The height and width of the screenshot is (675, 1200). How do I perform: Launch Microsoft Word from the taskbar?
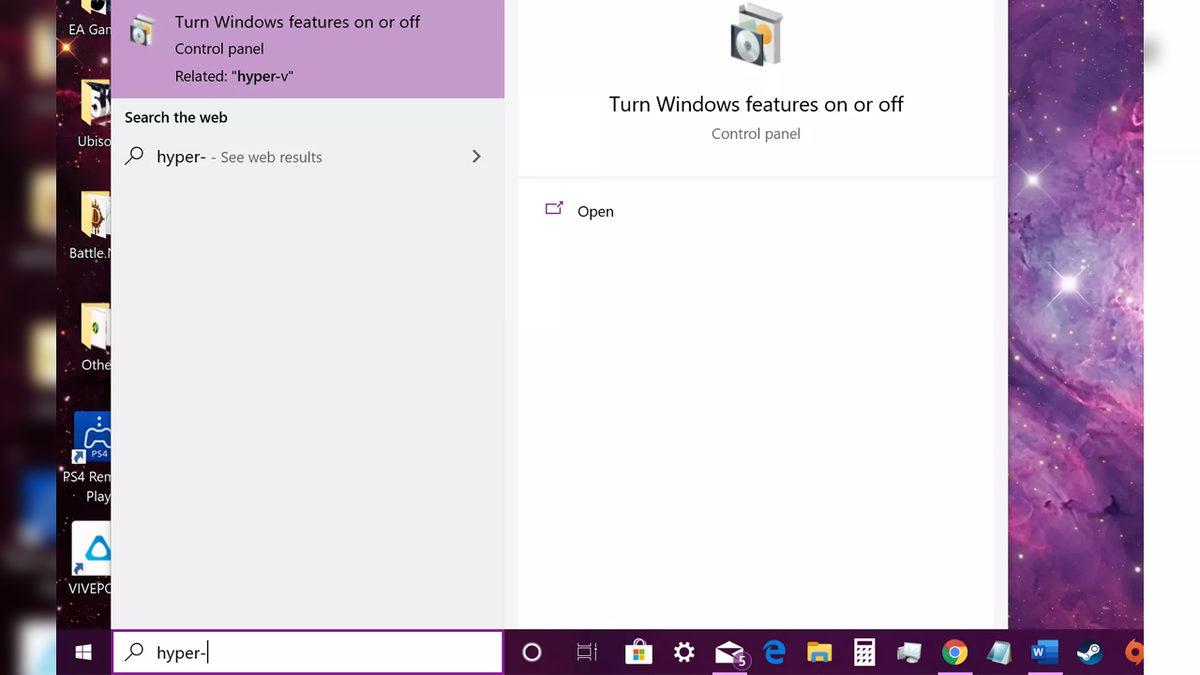(x=1043, y=652)
